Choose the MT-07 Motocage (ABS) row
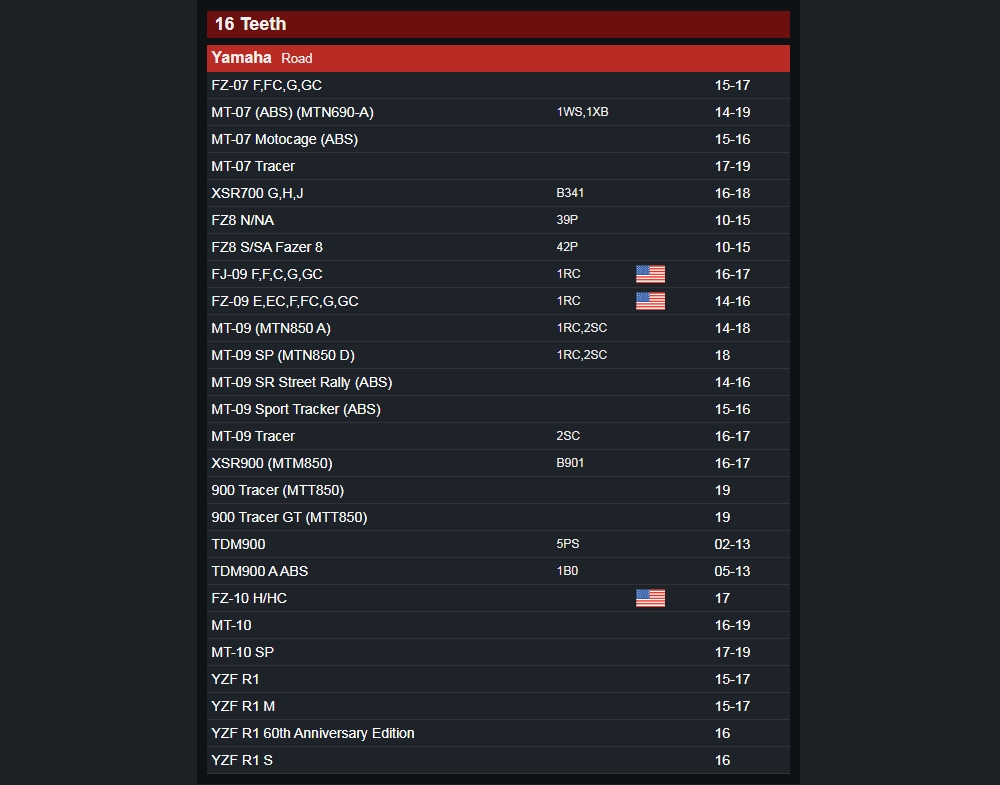This screenshot has height=785, width=1000. (498, 139)
